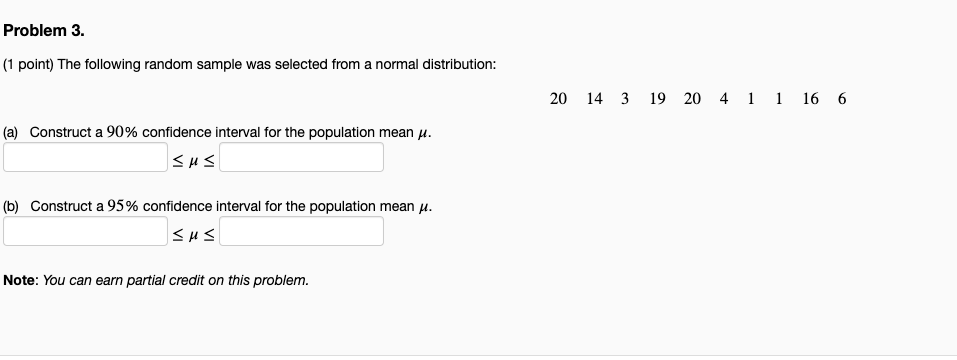Focus the upper bound box for 95% interval
The image size is (957, 360).
[x=302, y=231]
